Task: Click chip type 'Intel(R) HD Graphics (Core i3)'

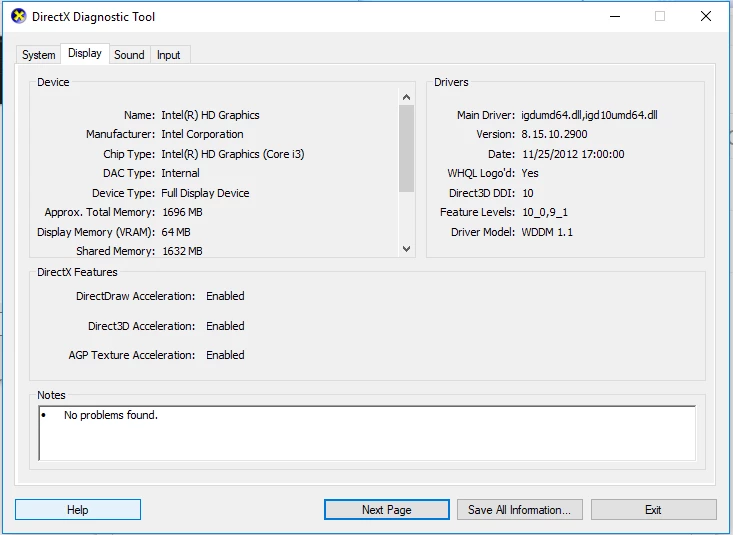Action: click(x=233, y=154)
